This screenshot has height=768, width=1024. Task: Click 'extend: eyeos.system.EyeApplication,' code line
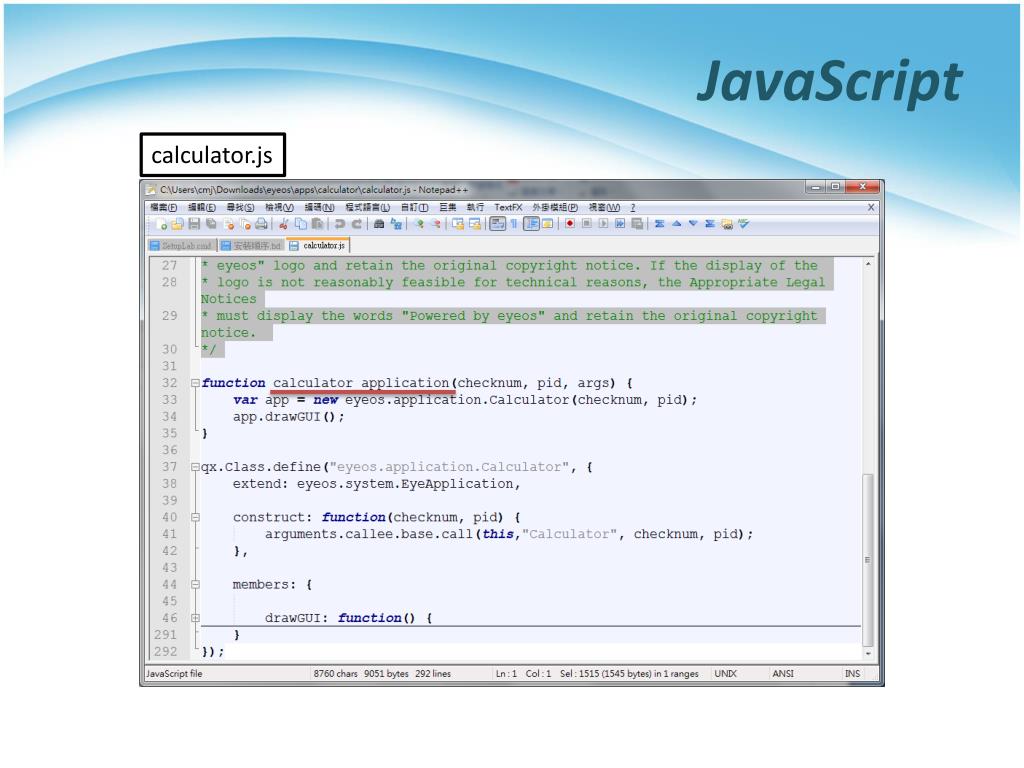click(x=377, y=484)
